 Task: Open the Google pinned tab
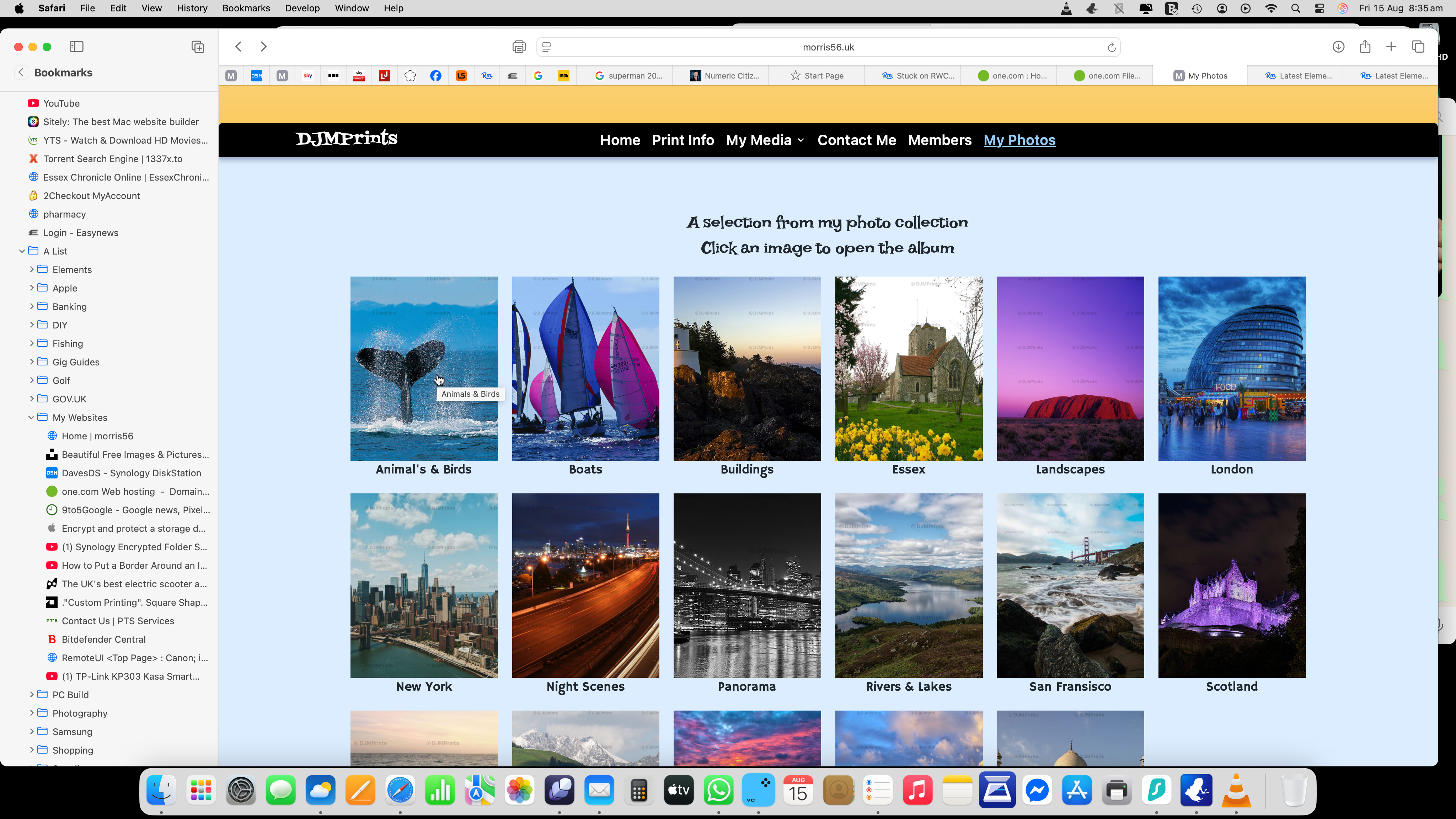click(x=538, y=76)
